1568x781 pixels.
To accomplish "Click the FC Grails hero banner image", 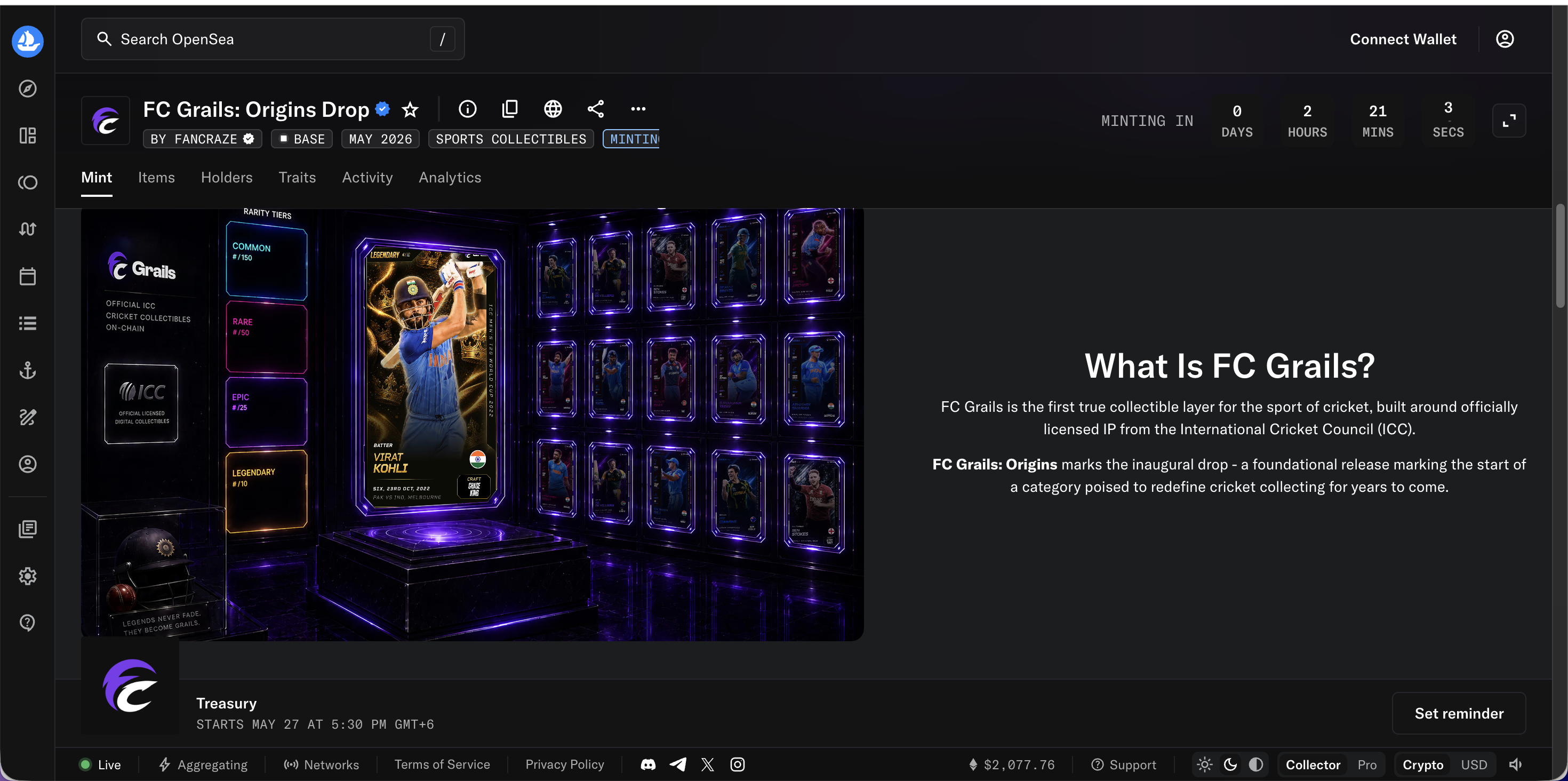I will 473,424.
